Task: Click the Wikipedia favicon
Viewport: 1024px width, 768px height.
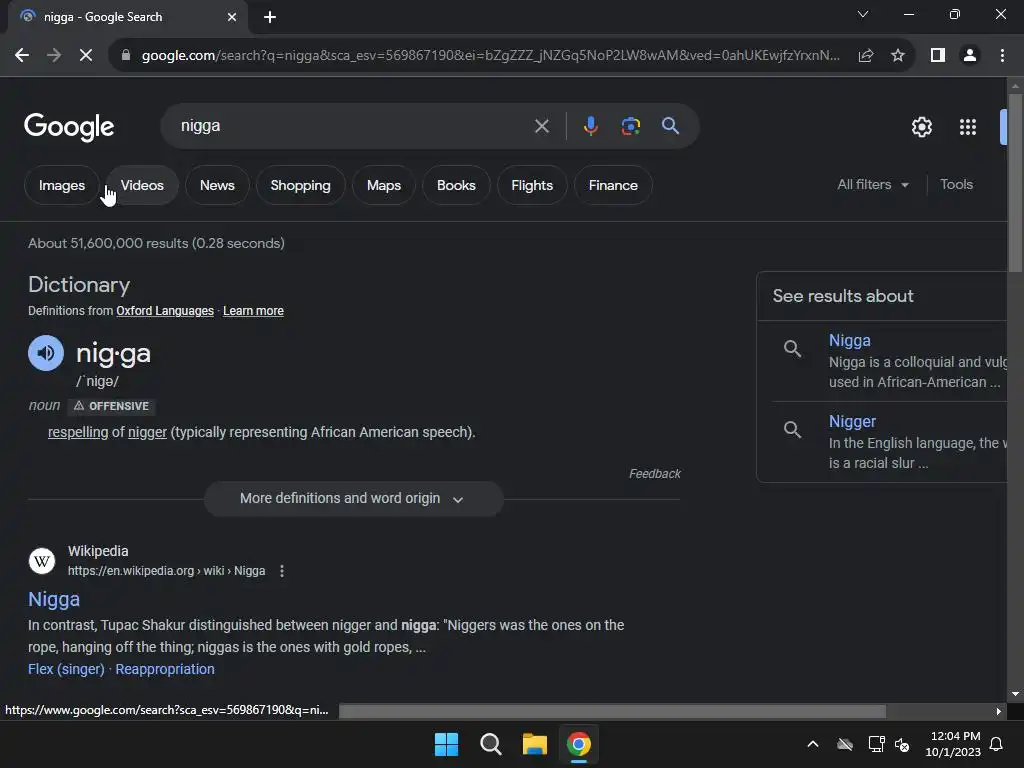Action: point(42,561)
